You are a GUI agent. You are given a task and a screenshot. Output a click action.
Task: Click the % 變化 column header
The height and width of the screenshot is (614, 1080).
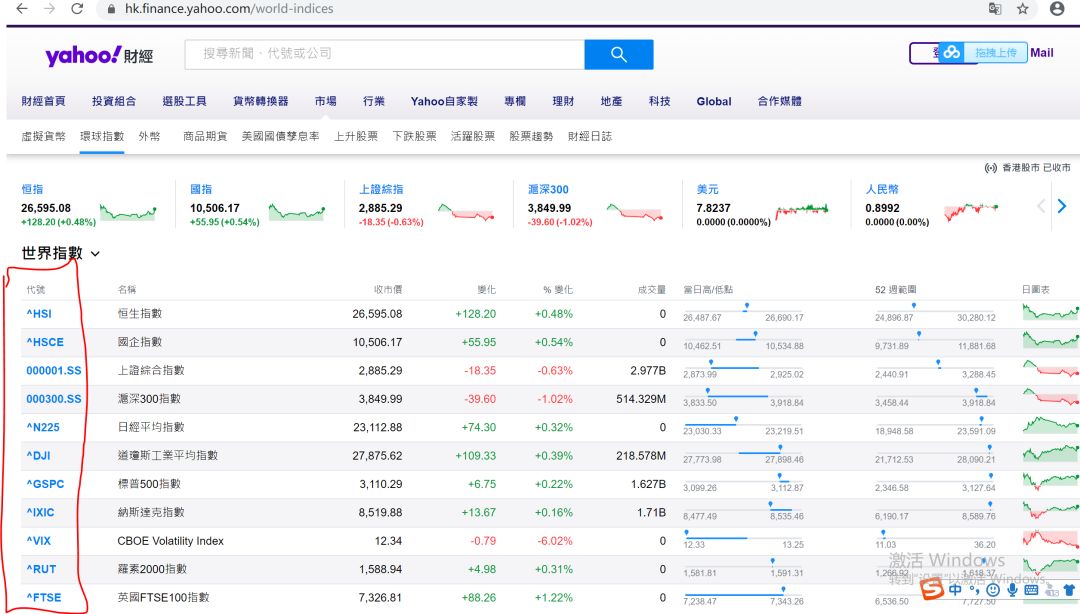click(x=558, y=289)
